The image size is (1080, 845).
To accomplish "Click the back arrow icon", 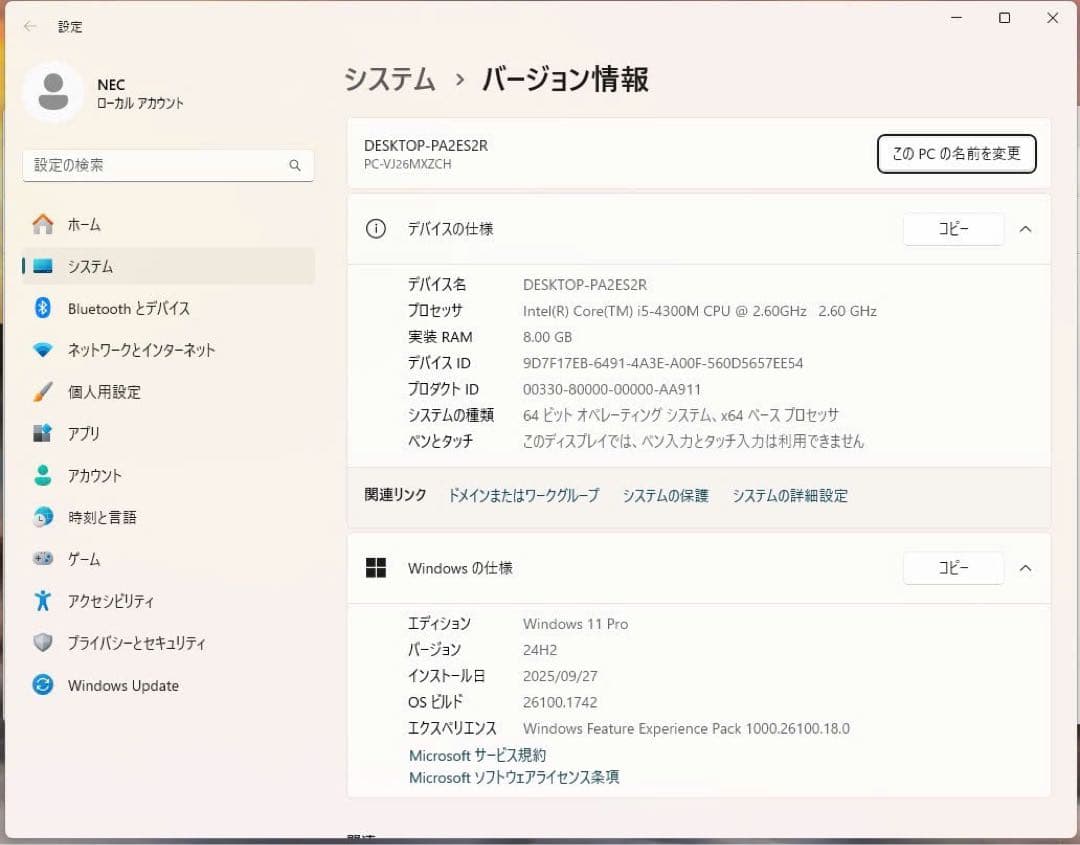I will coord(30,26).
